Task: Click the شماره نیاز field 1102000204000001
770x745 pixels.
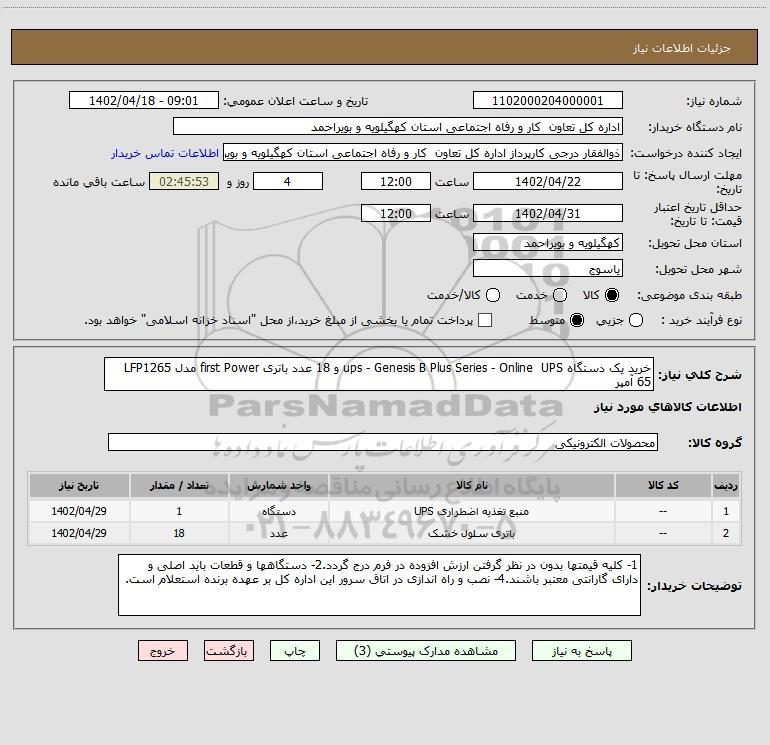Action: [x=548, y=101]
